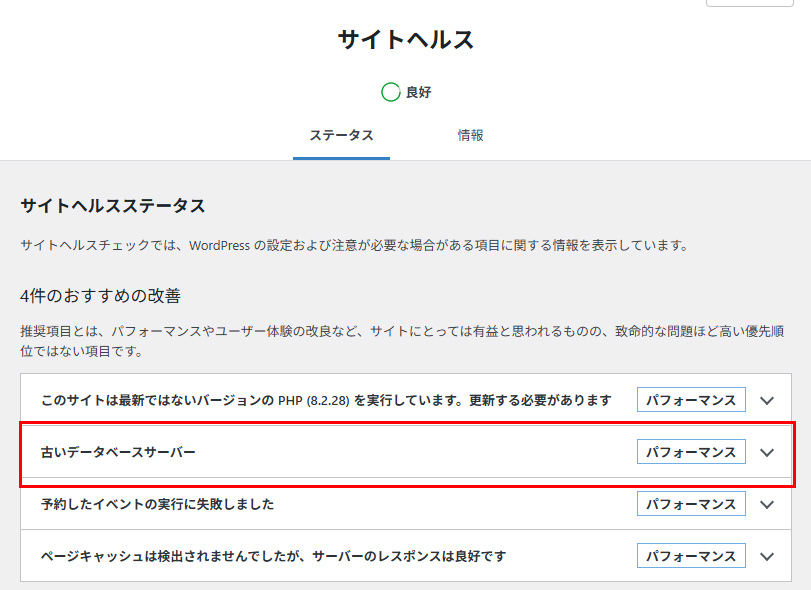
Task: Click the サイトヘルス page heading
Action: point(405,40)
